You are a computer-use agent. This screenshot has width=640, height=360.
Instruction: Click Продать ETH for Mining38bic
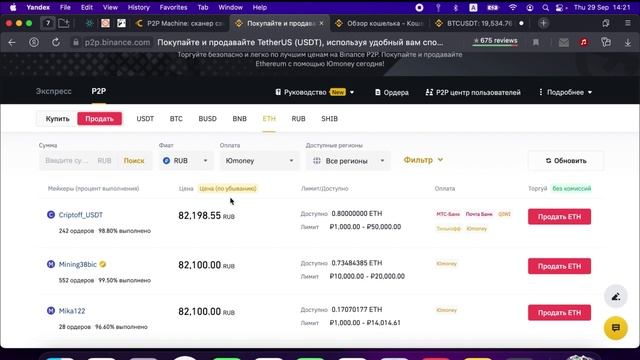[559, 266]
